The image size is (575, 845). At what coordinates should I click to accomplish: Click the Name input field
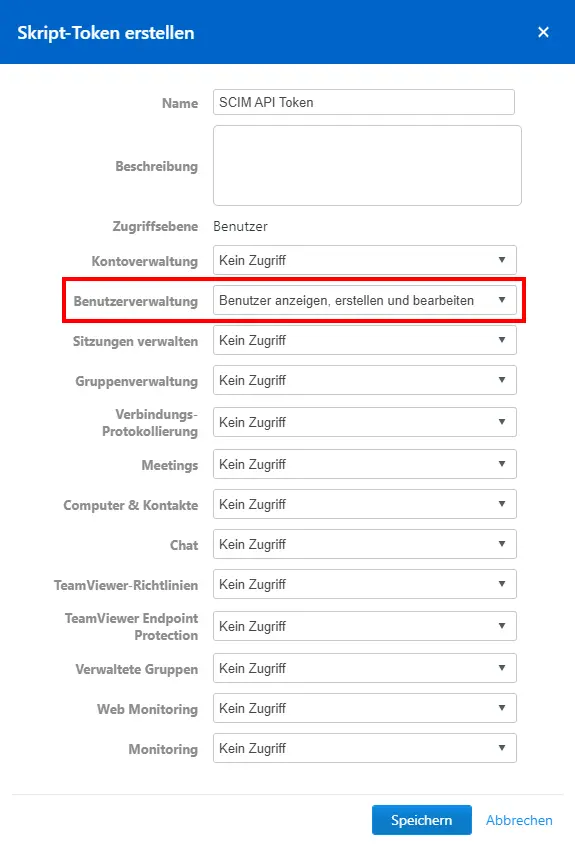click(x=364, y=102)
